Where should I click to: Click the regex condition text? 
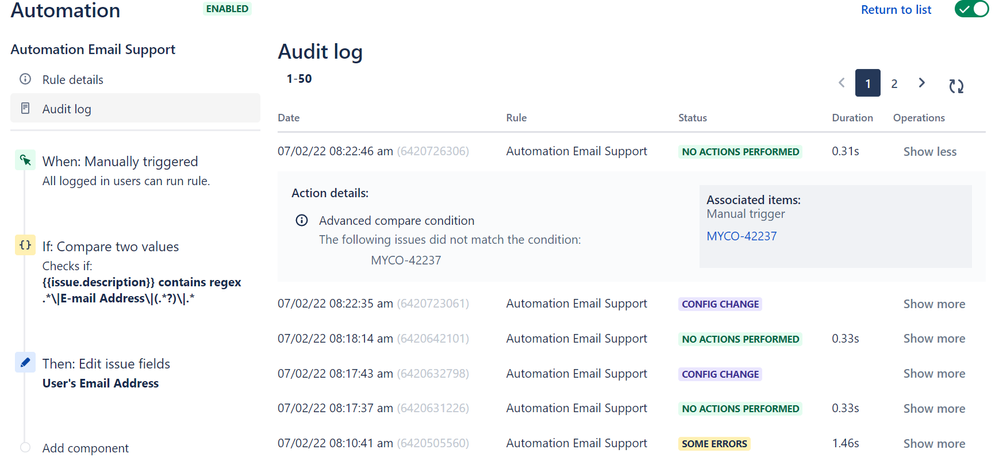[x=141, y=290]
